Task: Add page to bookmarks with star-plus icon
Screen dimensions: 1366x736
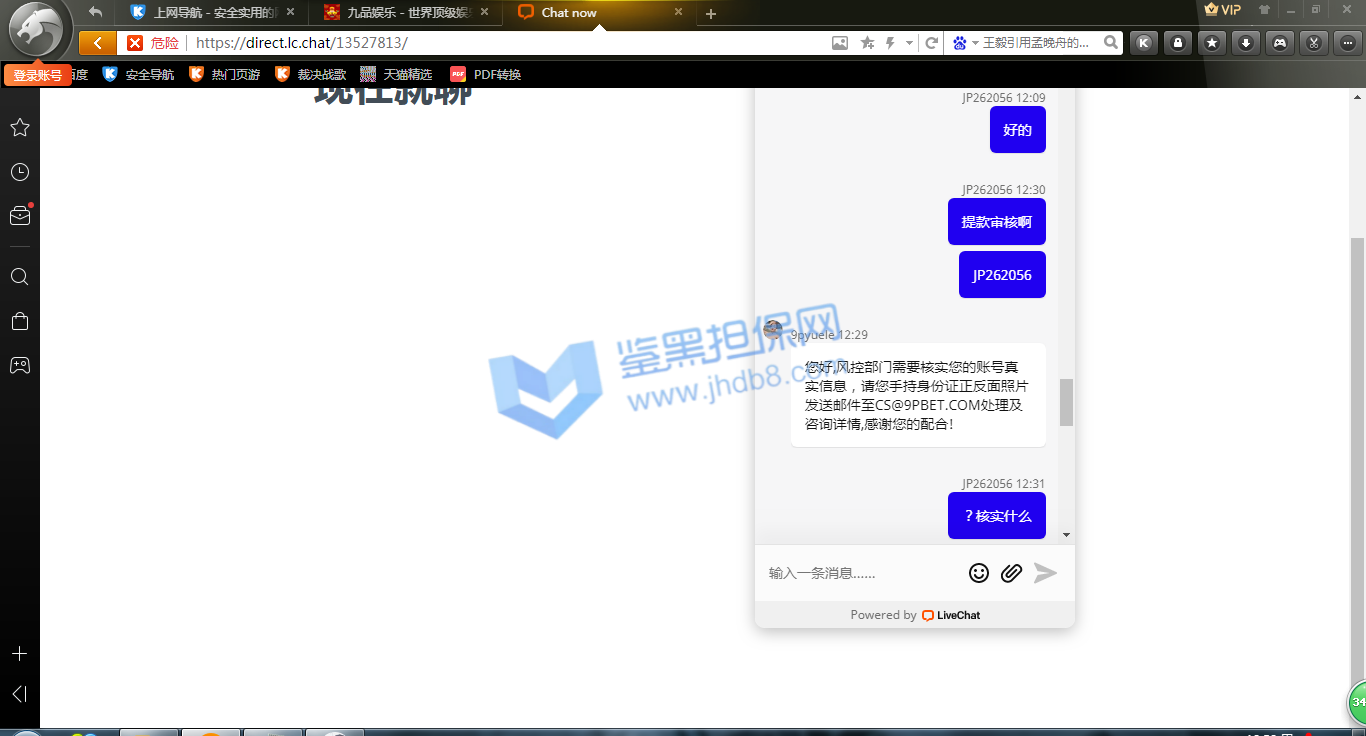Action: [x=867, y=43]
